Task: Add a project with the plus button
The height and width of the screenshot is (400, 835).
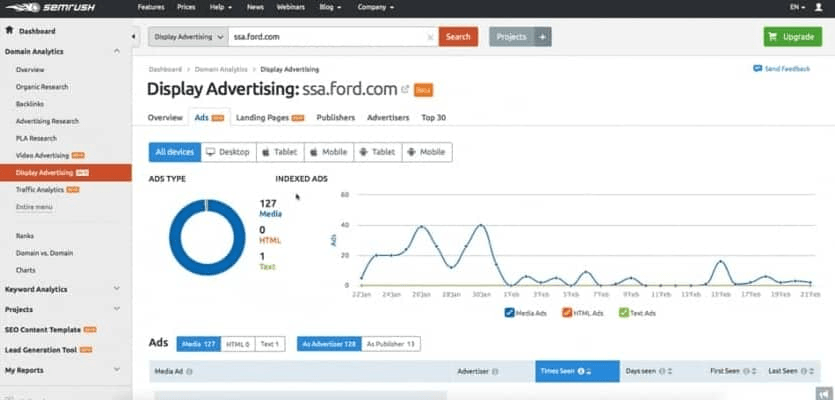Action: coord(543,37)
